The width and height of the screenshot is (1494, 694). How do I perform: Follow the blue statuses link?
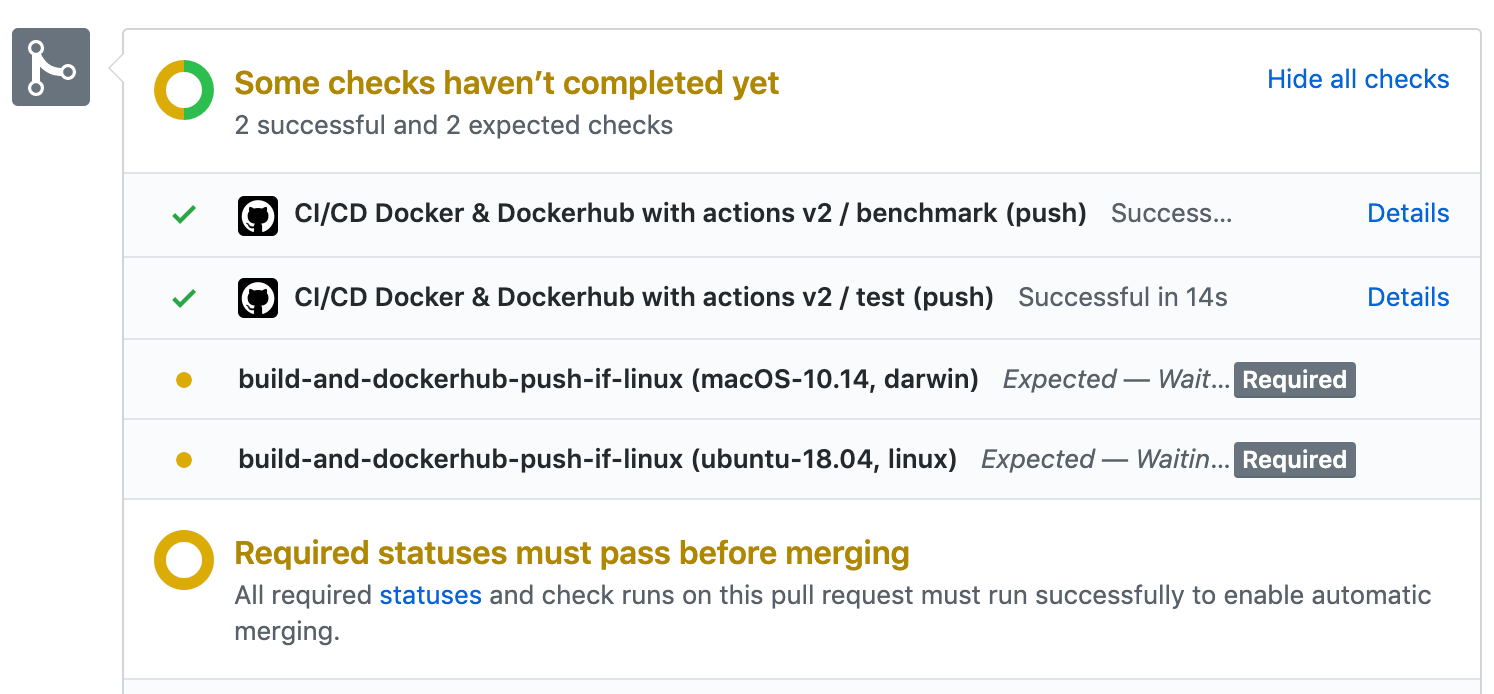click(430, 596)
